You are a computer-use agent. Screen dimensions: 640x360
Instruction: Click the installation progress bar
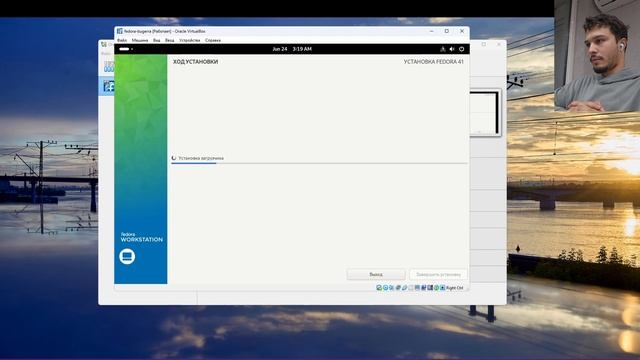[319, 163]
